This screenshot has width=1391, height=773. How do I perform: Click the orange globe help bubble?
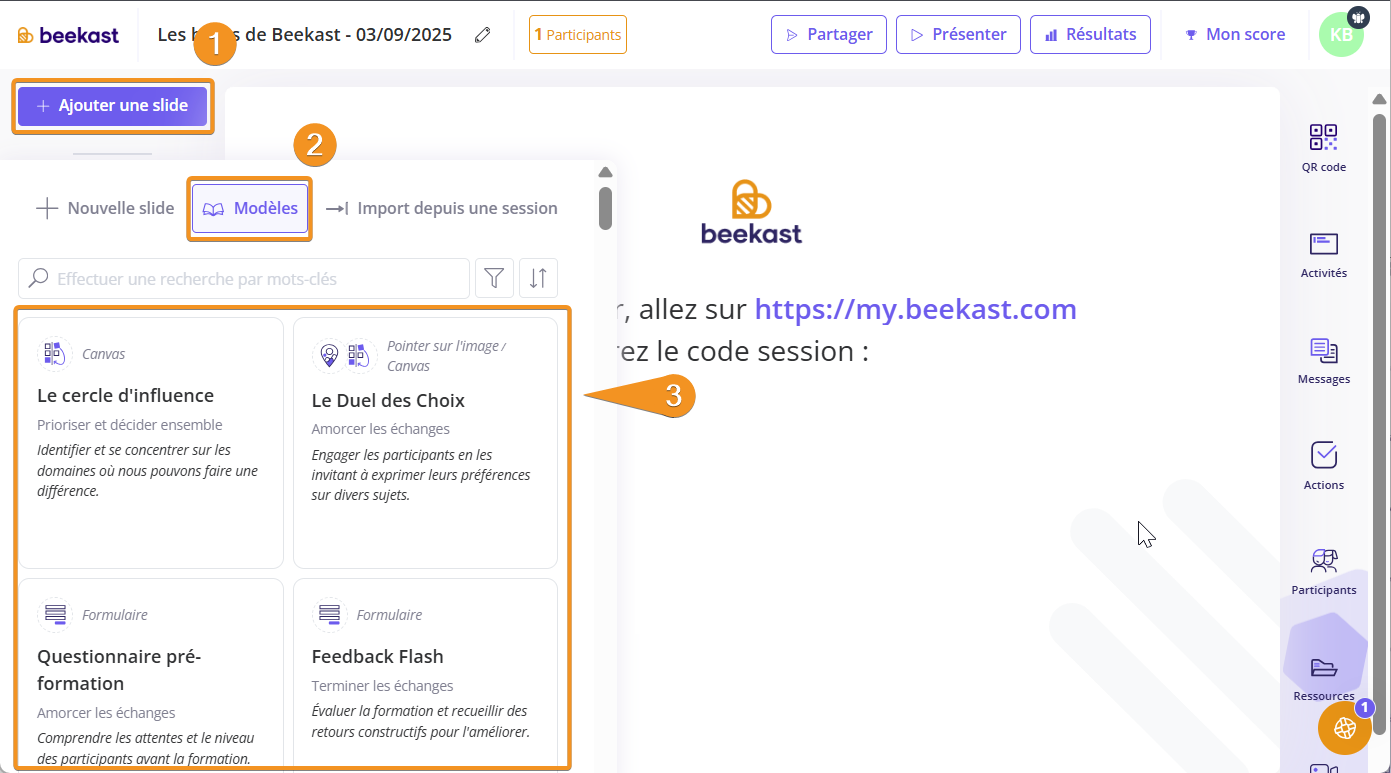(x=1345, y=727)
